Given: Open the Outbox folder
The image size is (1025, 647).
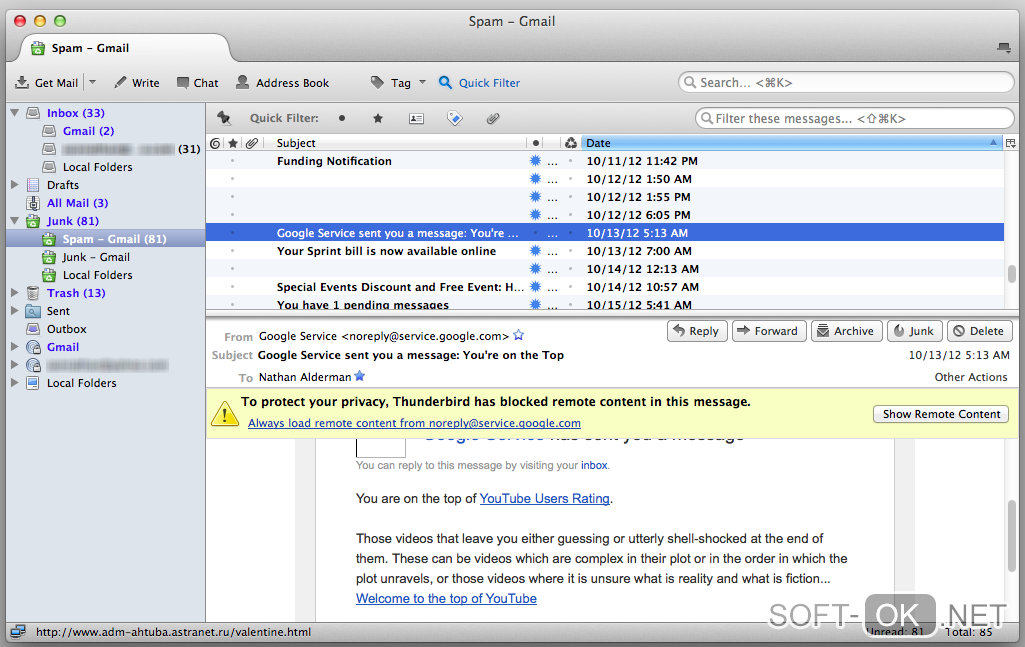Looking at the screenshot, I should pos(66,329).
